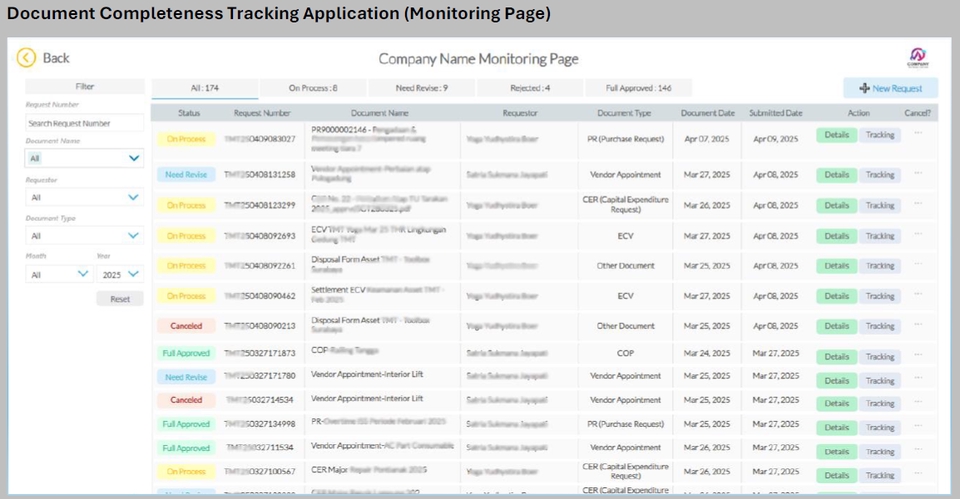Select the Need Revise: 9 tab
Viewport: 960px width, 499px height.
pos(422,88)
